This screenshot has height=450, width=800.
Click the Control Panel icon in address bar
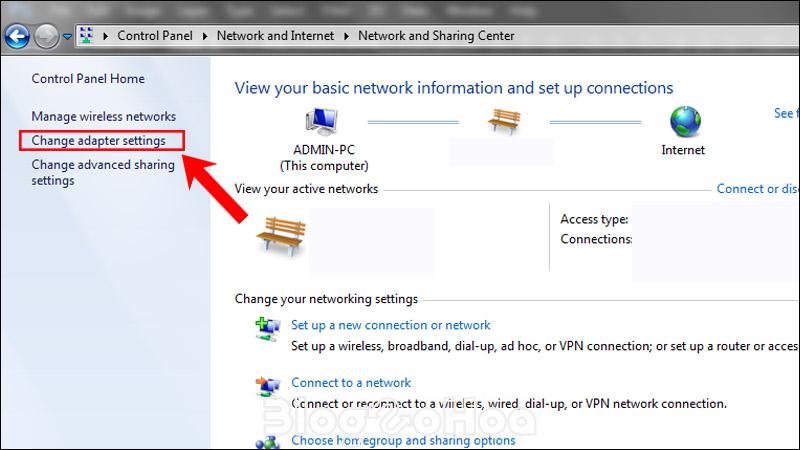(x=86, y=36)
